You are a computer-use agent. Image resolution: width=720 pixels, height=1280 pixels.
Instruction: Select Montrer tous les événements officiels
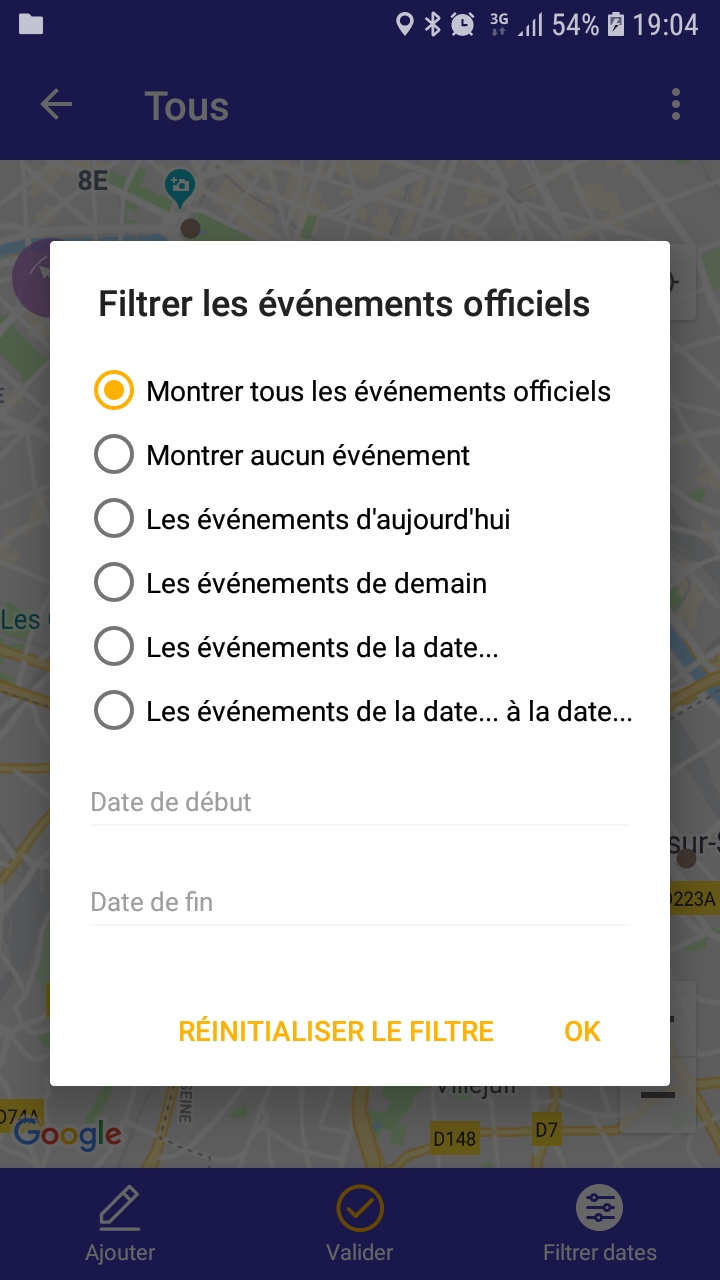click(x=114, y=391)
